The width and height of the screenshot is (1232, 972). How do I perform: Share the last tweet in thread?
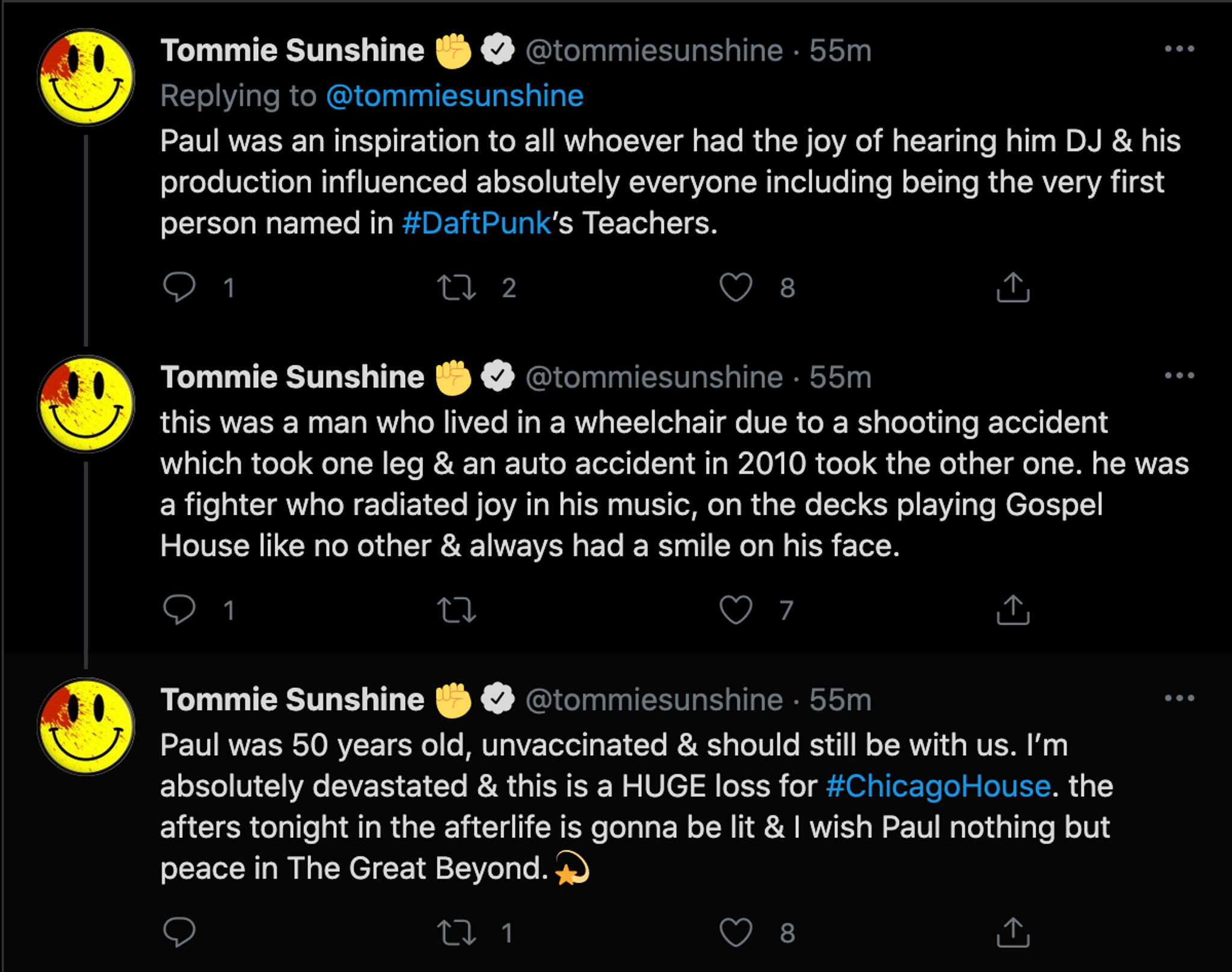1013,932
